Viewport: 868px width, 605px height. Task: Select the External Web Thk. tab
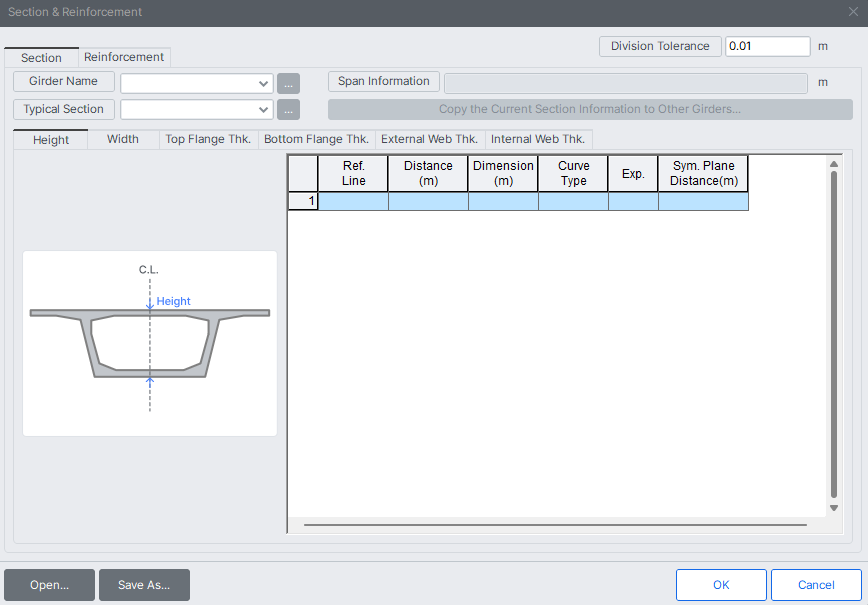[x=429, y=139]
